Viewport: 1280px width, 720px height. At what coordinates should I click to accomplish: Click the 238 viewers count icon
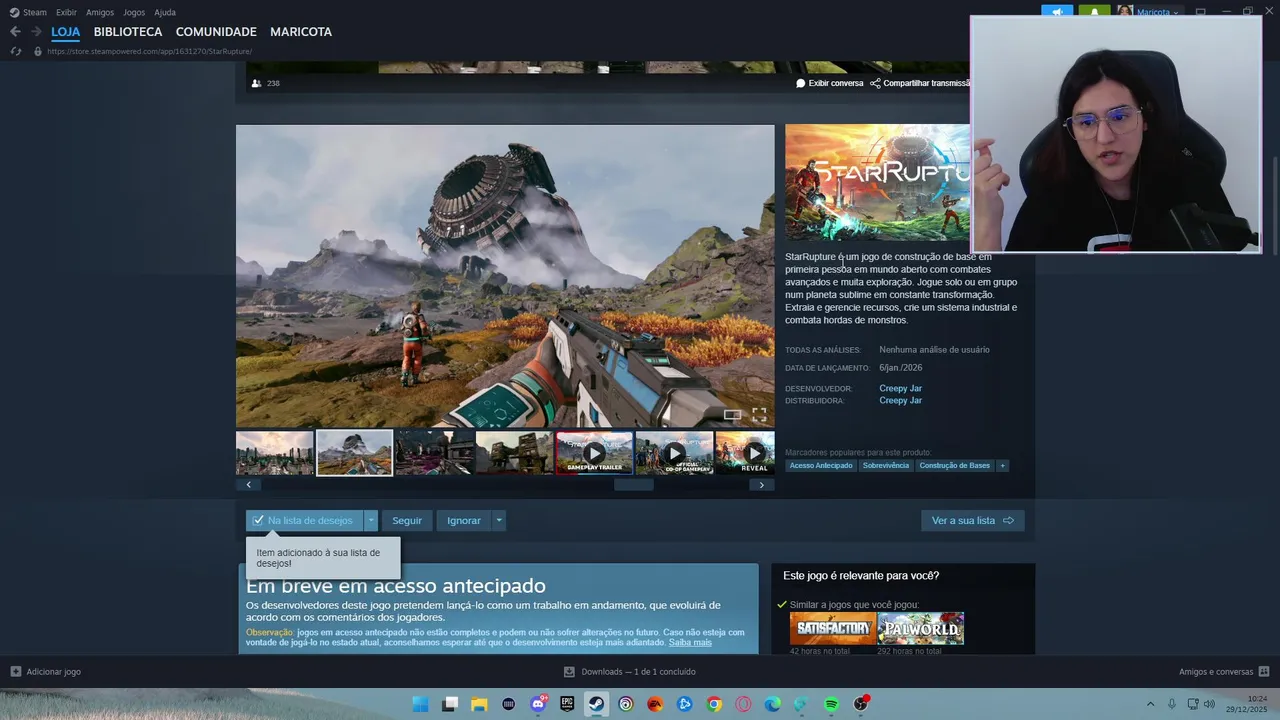pyautogui.click(x=256, y=83)
